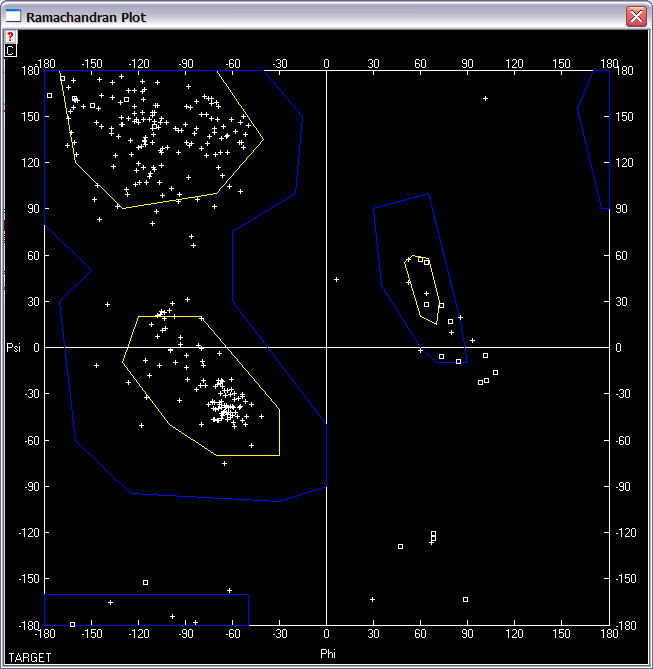Select square residue near phi 90, psi -163
The height and width of the screenshot is (669, 653).
click(466, 599)
